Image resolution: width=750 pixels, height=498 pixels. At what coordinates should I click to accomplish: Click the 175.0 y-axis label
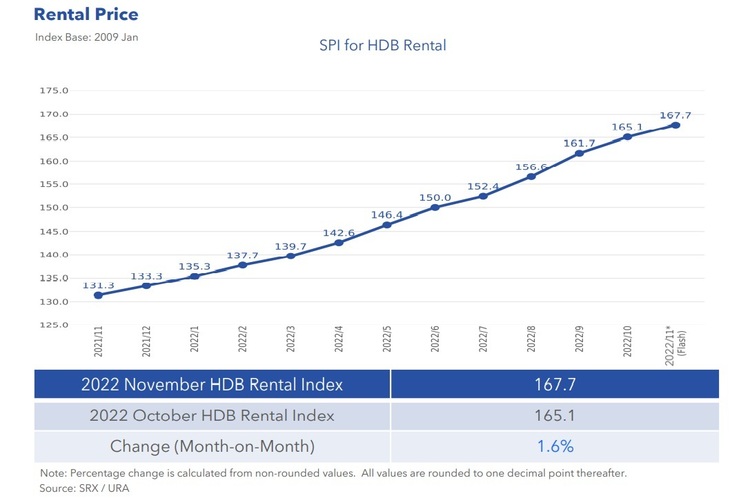click(x=54, y=90)
